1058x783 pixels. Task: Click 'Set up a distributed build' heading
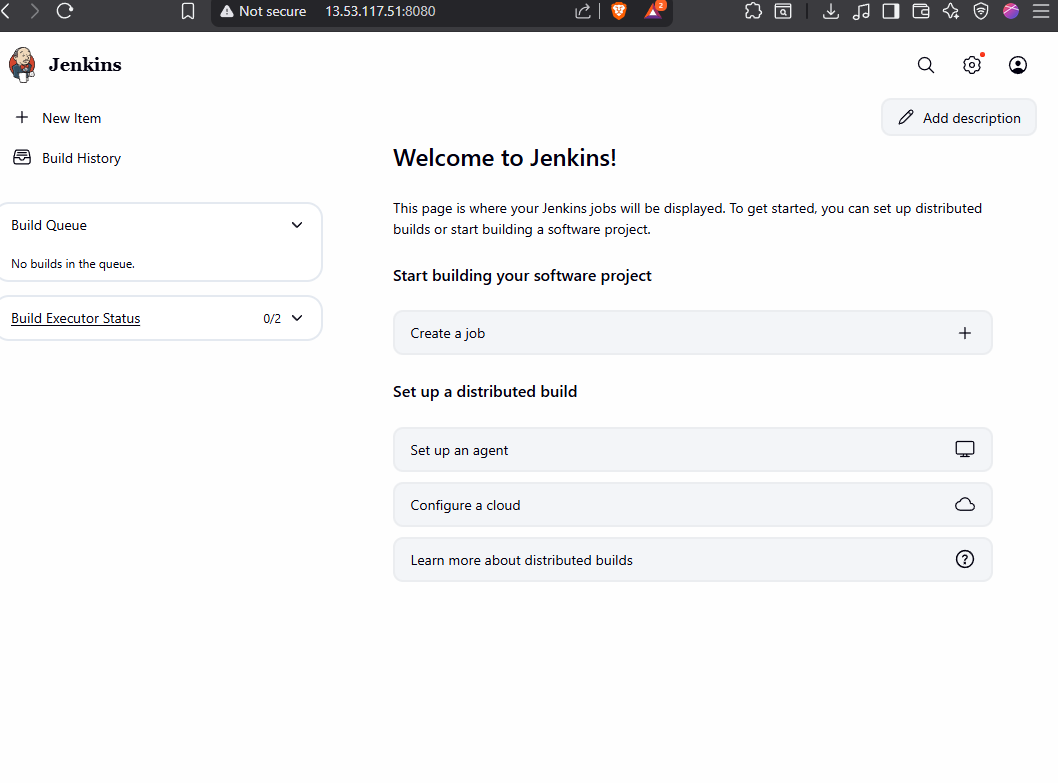click(x=485, y=392)
